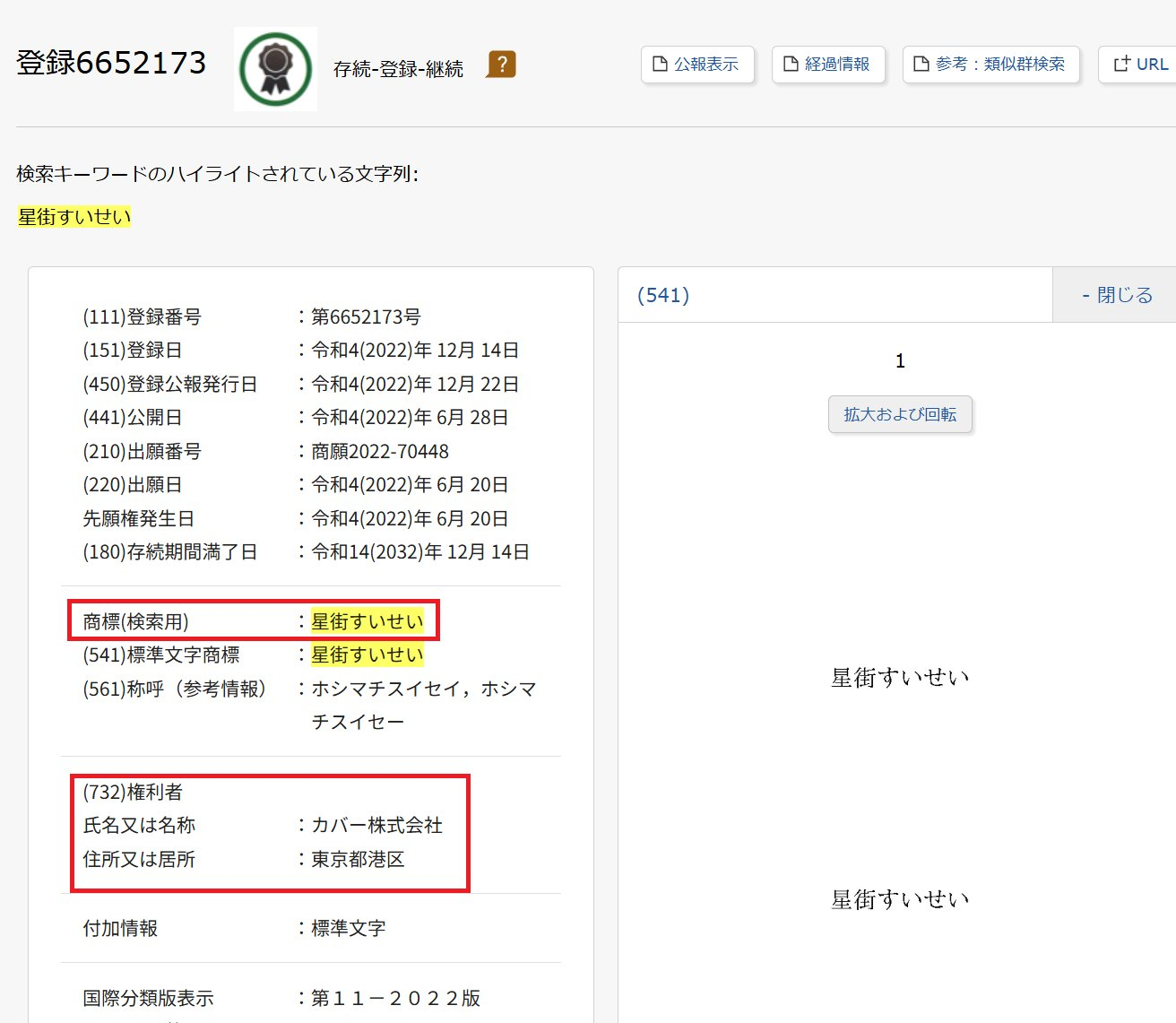Viewport: 1176px width, 1023px height.
Task: Click the 先願権発生日 label
Action: pyautogui.click(x=138, y=518)
